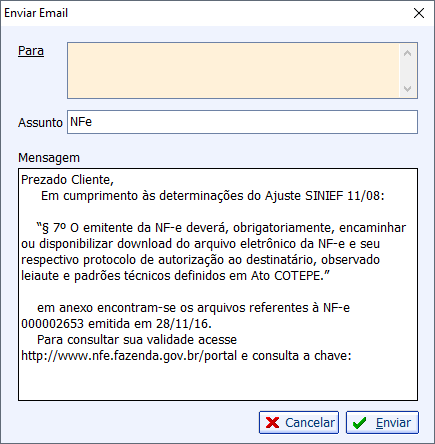435x444 pixels.
Task: Click the NF-e number 000002653 in message
Action: coord(53,324)
